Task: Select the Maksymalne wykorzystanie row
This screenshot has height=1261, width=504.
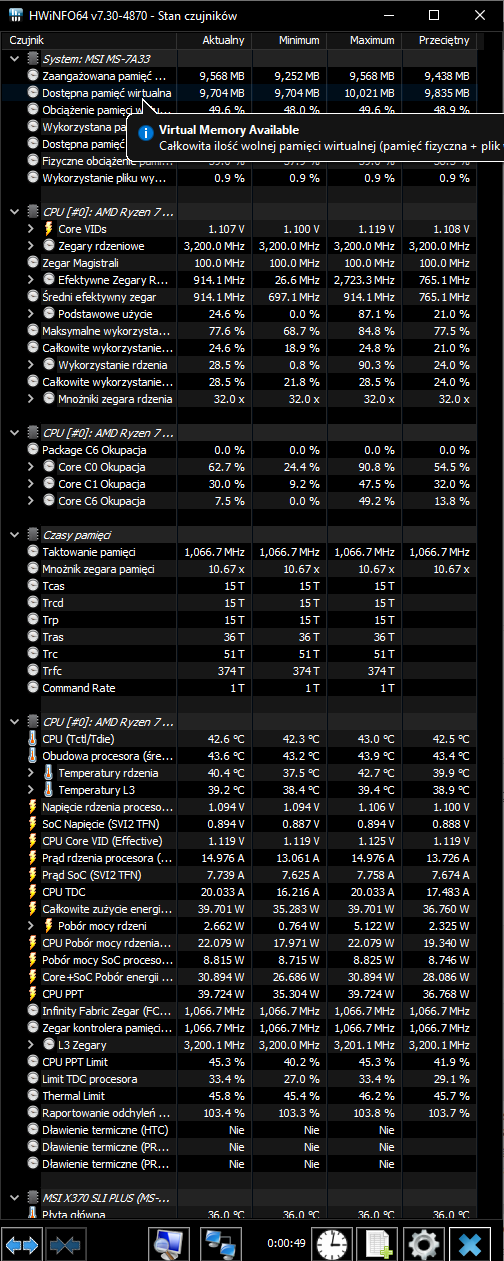Action: [x=238, y=330]
